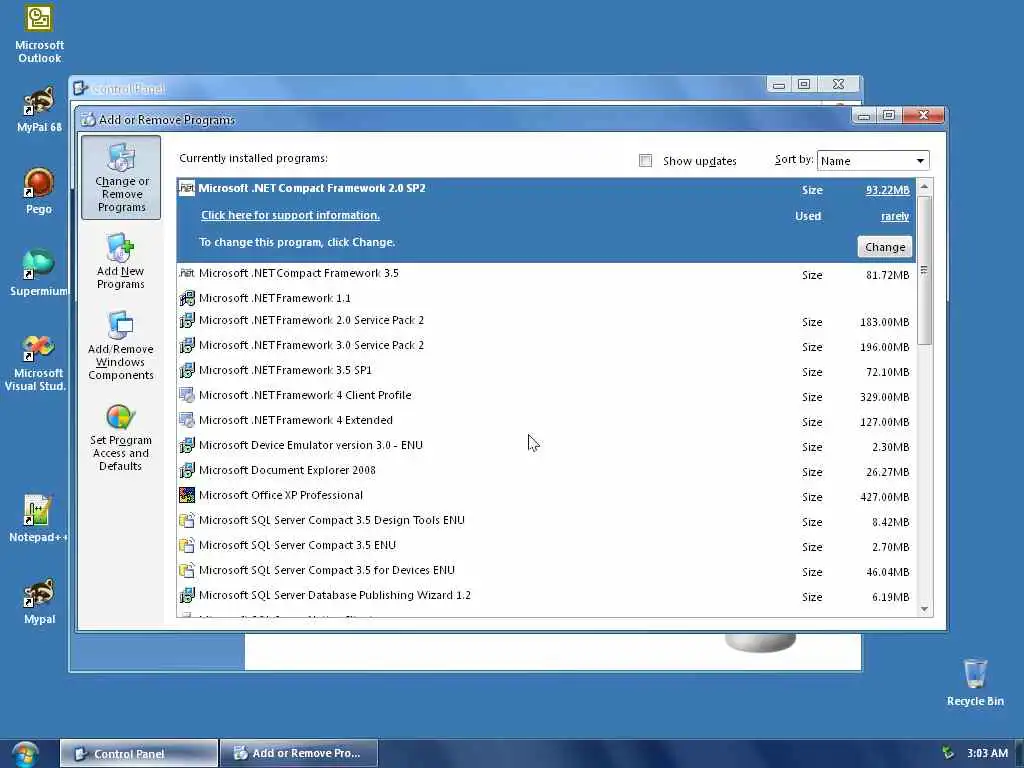Select Microsoft SQL Server Compact 3.5 ENU
Screen dimensions: 1024x768
[546, 545]
